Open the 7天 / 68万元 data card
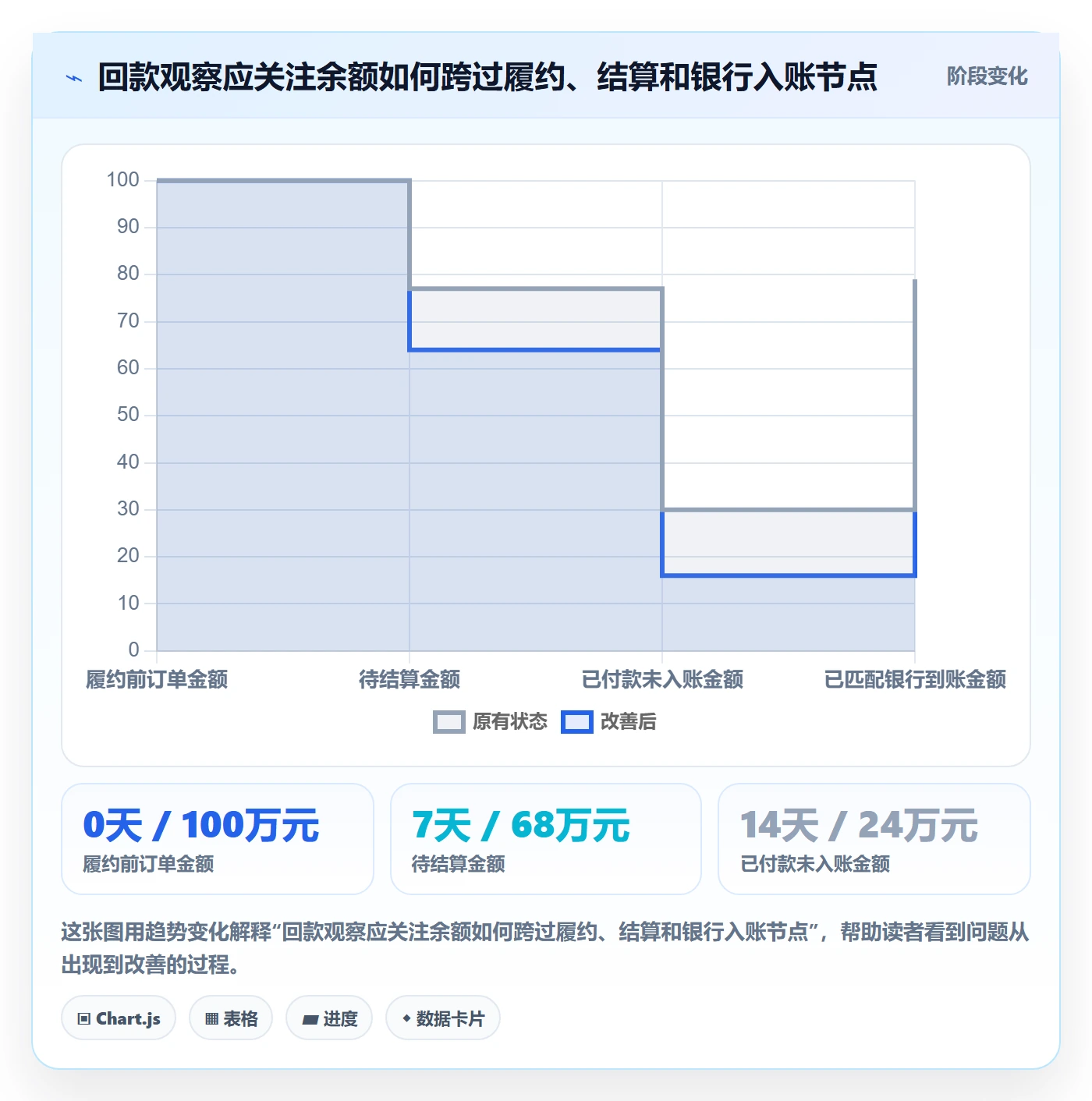The height and width of the screenshot is (1101, 1092). click(x=546, y=839)
